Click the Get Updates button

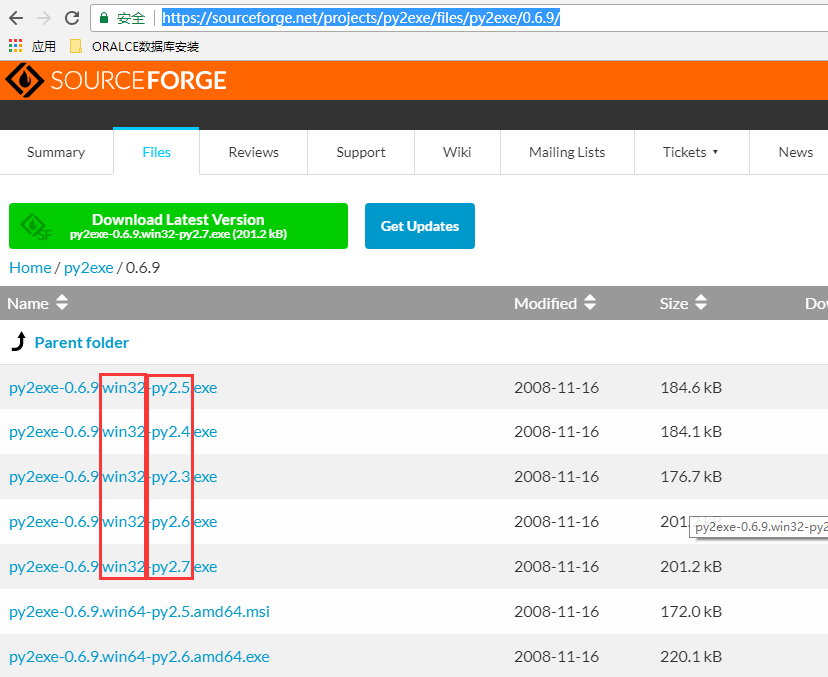(x=420, y=226)
